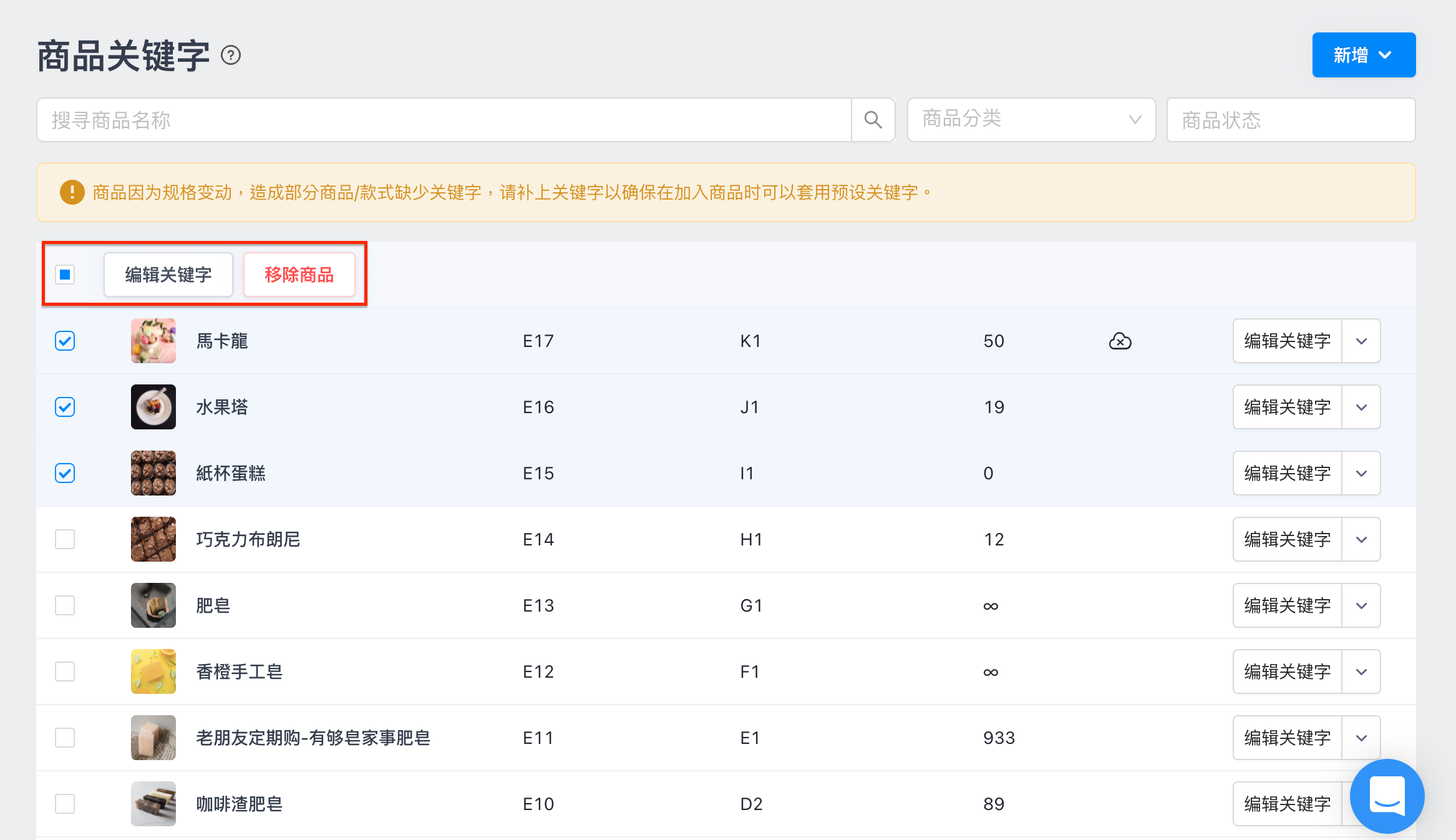Viewport: 1456px width, 840px height.
Task: Check the 咖啡渣肥皂 checkbox
Action: coord(65,804)
